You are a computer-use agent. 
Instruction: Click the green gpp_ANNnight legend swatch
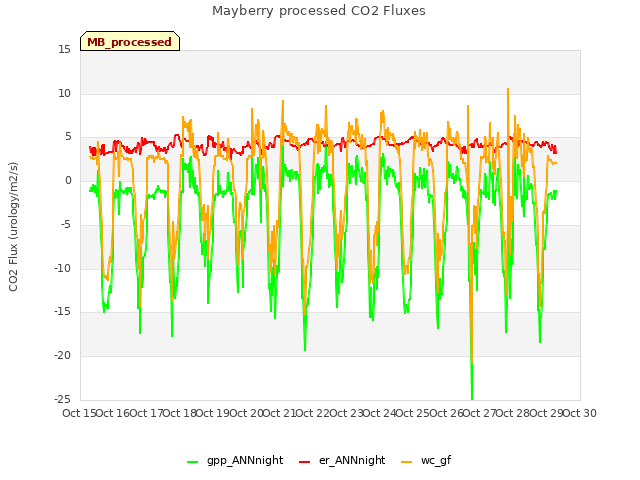pos(192,462)
